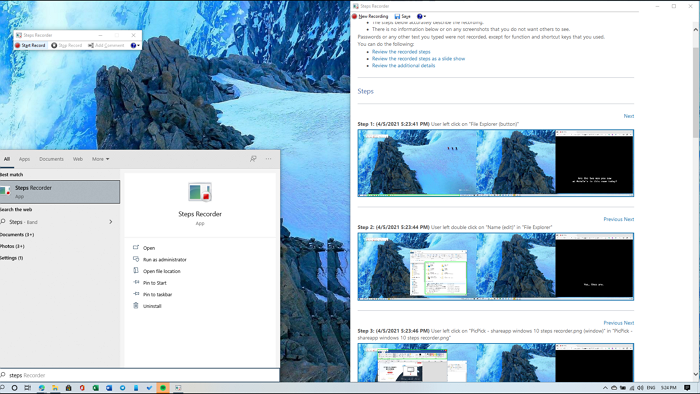Click the Cortana circle icon on the taskbar
This screenshot has height=394, width=700.
(x=14, y=388)
